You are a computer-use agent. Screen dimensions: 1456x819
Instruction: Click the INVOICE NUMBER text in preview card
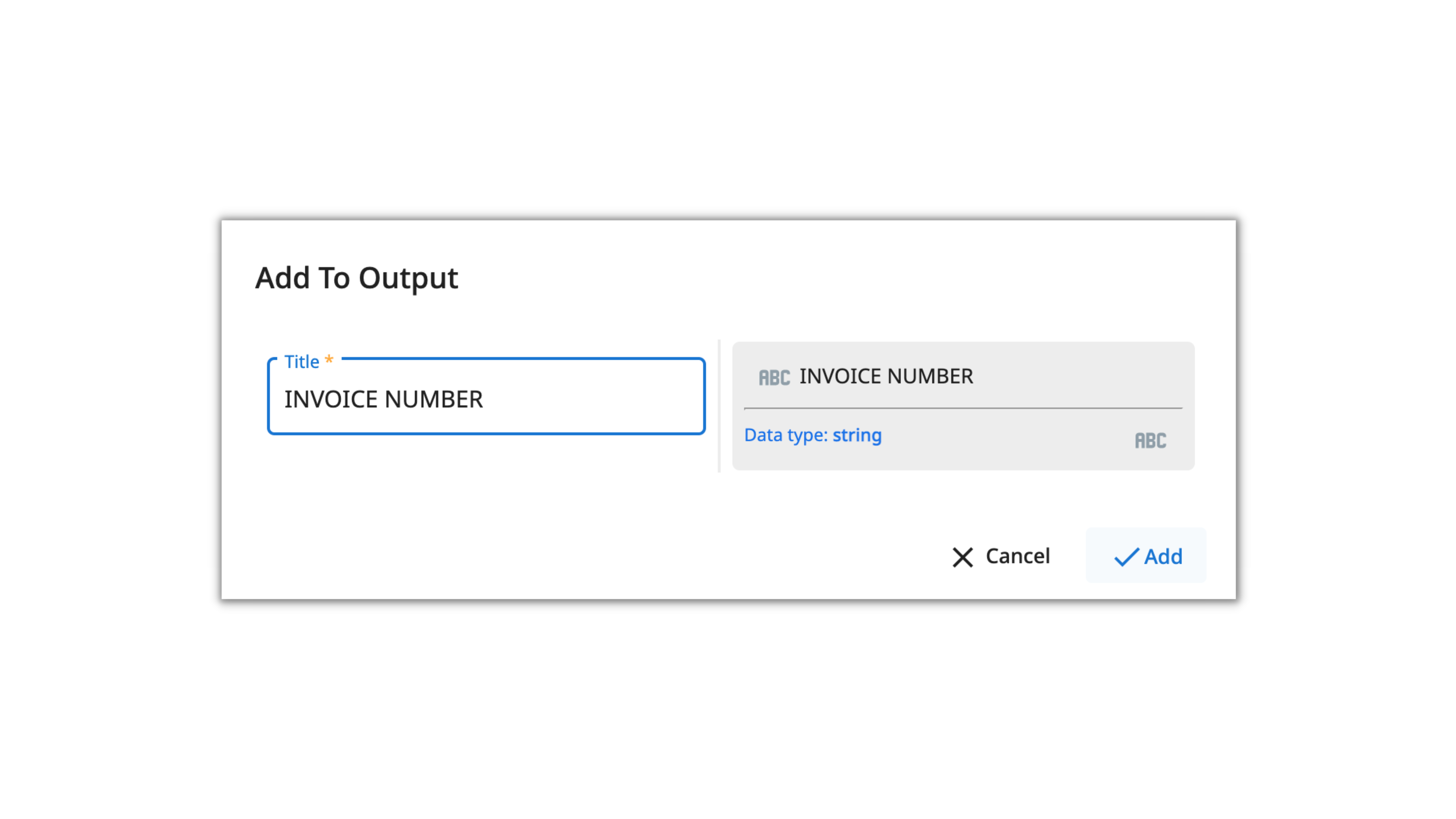coord(886,376)
